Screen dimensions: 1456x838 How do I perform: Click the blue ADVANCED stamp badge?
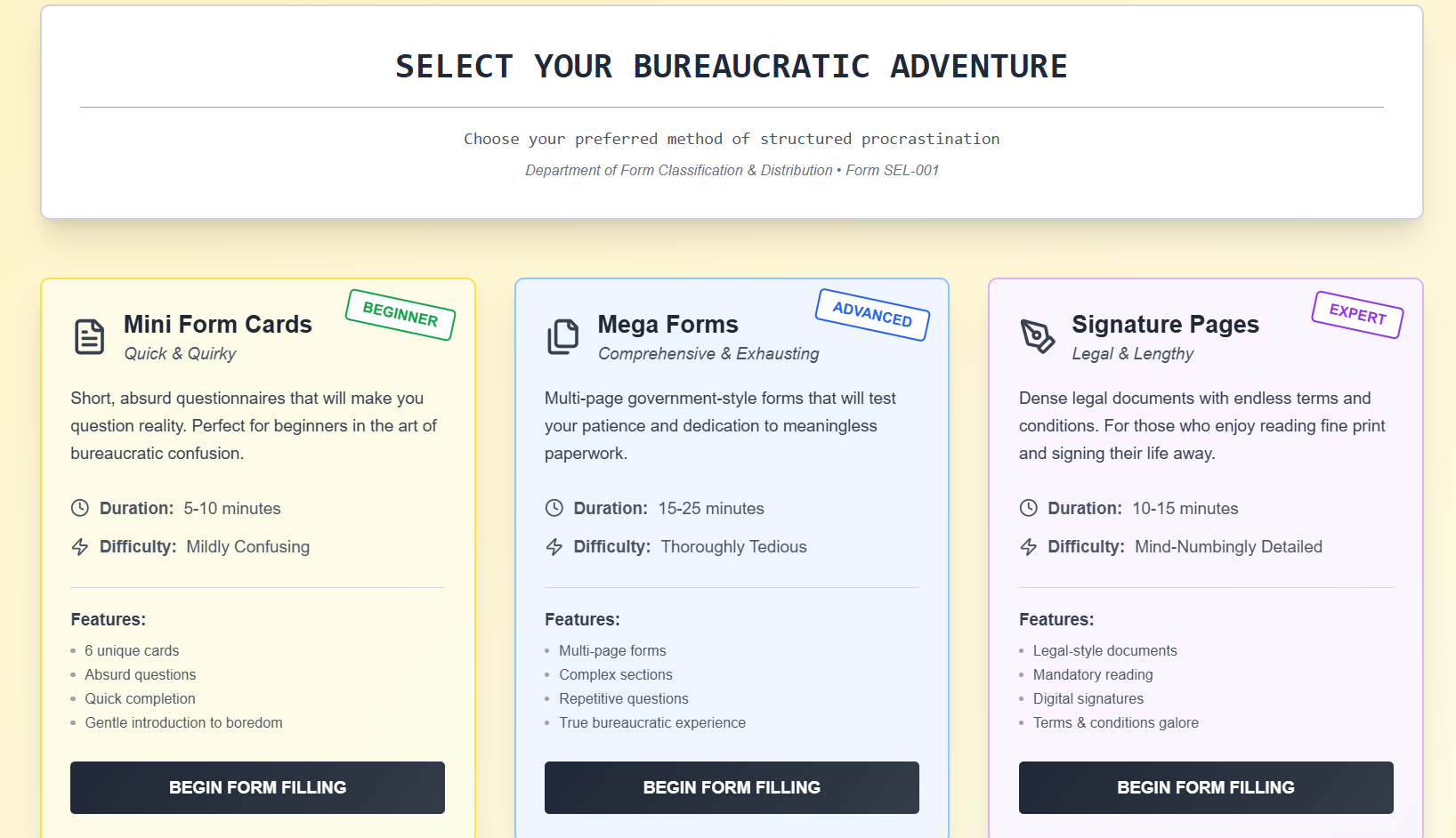tap(872, 315)
